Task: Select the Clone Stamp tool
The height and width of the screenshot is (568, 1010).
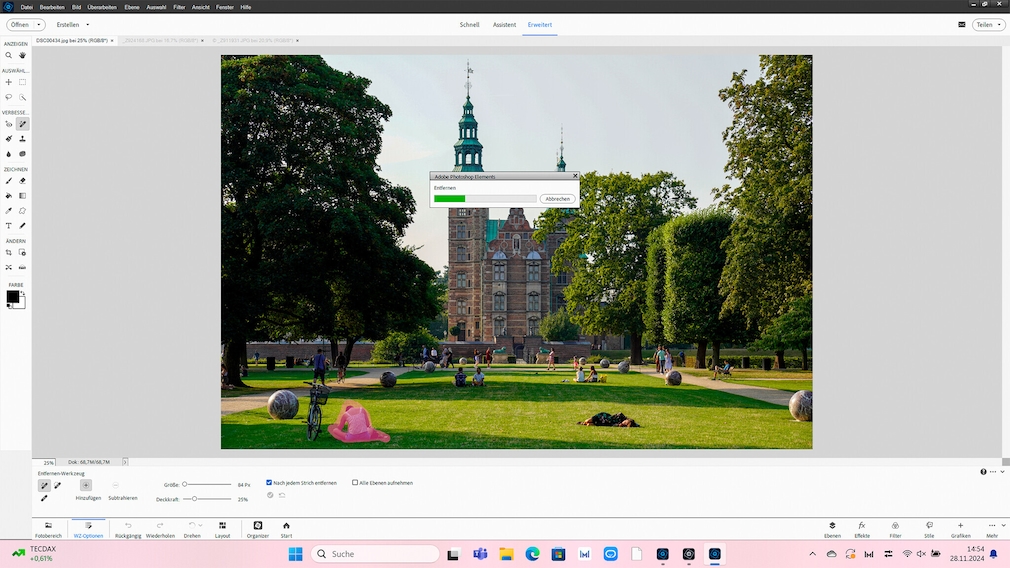Action: tap(23, 139)
